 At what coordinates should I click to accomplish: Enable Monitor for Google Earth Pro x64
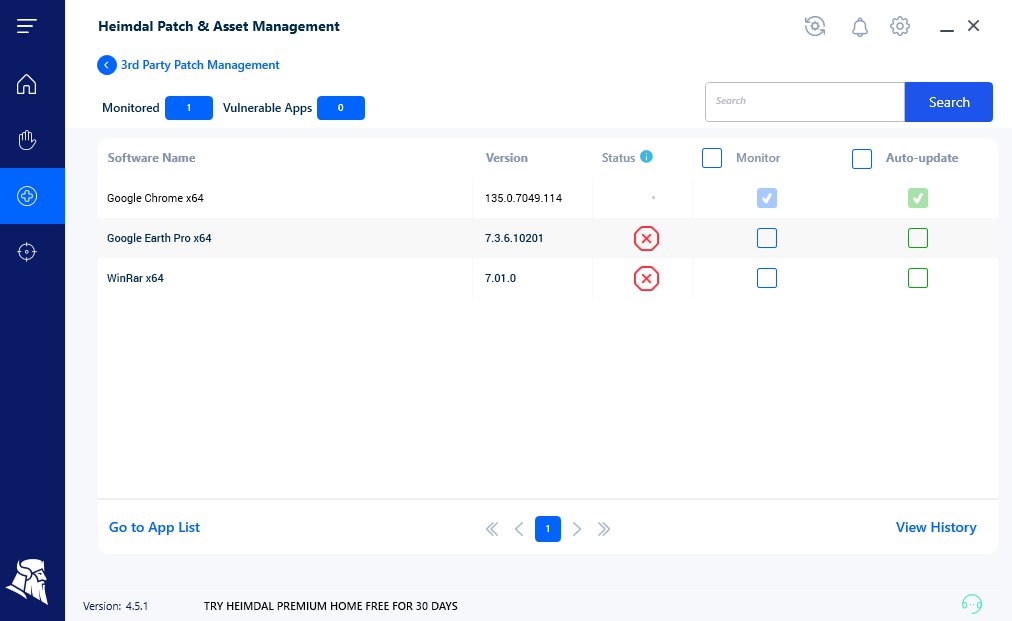[767, 238]
